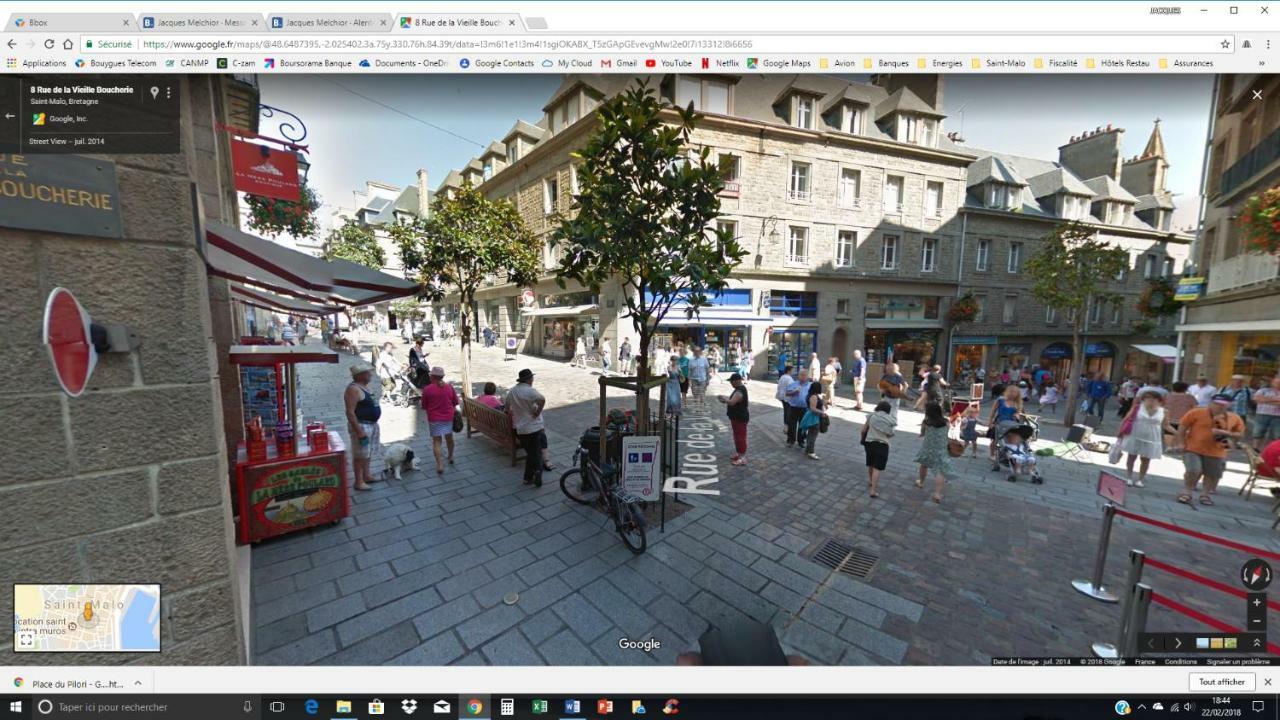
Task: Open Google Maps bookmark
Action: (x=779, y=63)
